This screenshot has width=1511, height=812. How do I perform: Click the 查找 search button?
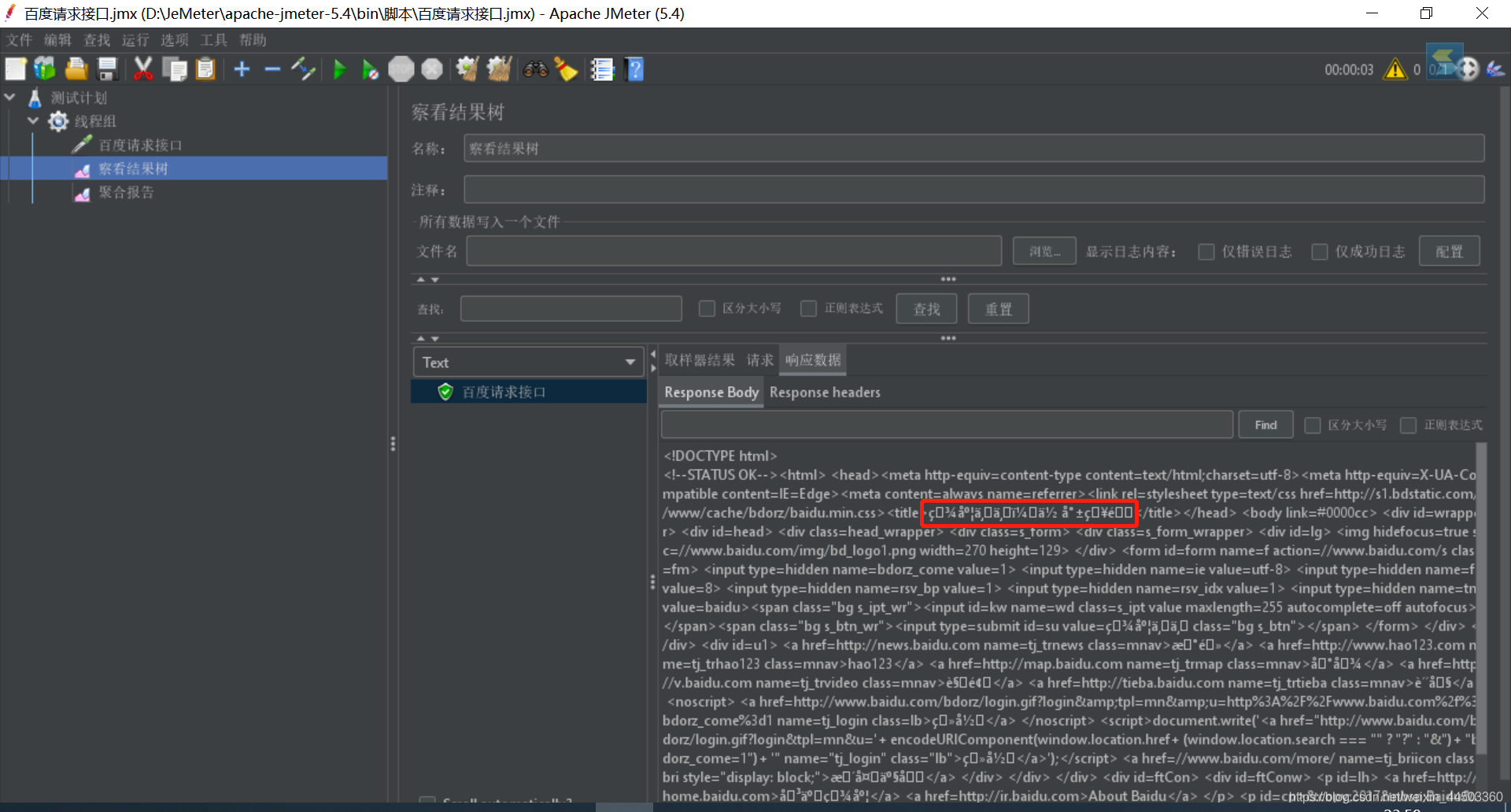pyautogui.click(x=926, y=308)
